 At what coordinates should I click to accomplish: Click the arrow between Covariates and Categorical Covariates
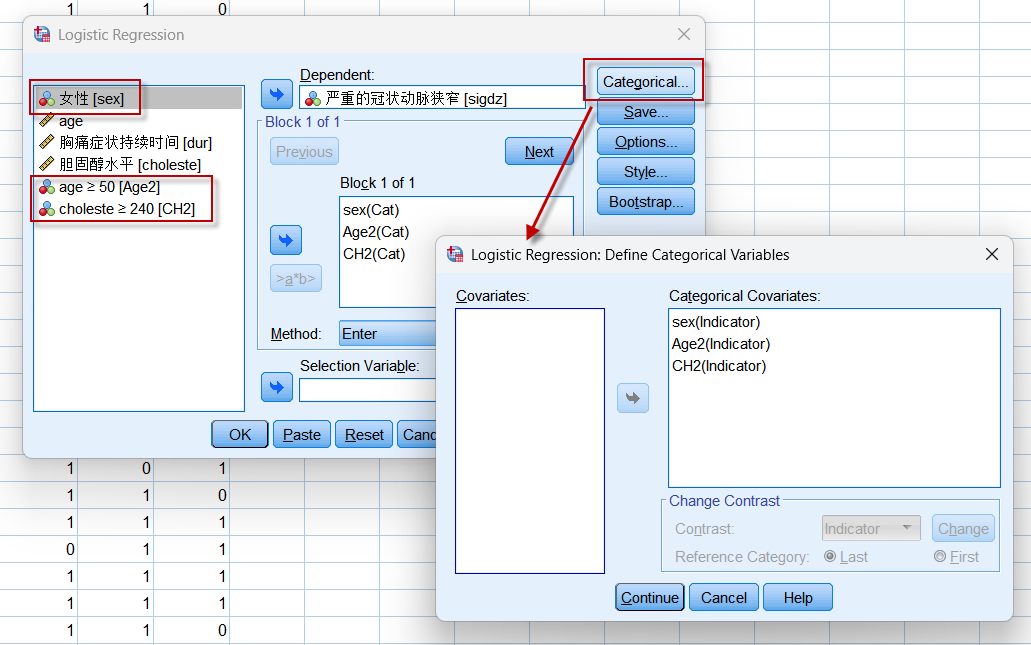pyautogui.click(x=633, y=398)
